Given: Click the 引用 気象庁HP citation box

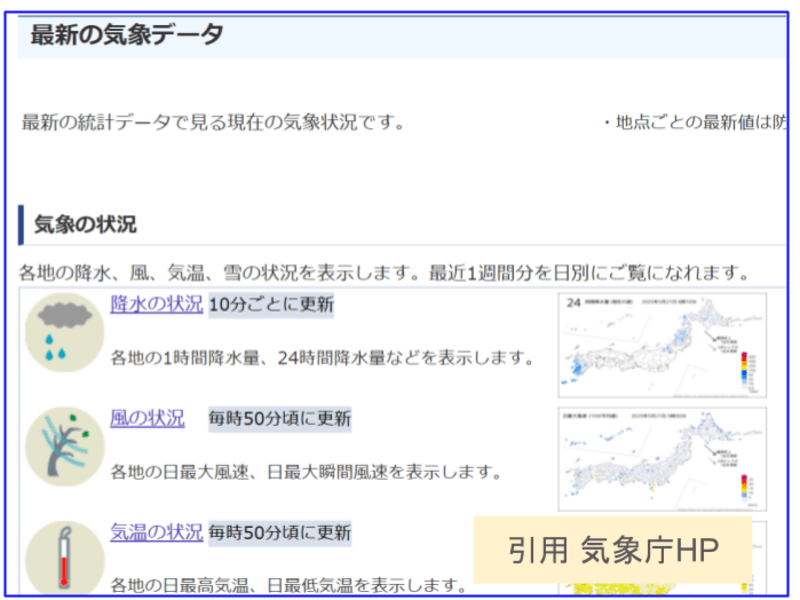Looking at the screenshot, I should 612,550.
